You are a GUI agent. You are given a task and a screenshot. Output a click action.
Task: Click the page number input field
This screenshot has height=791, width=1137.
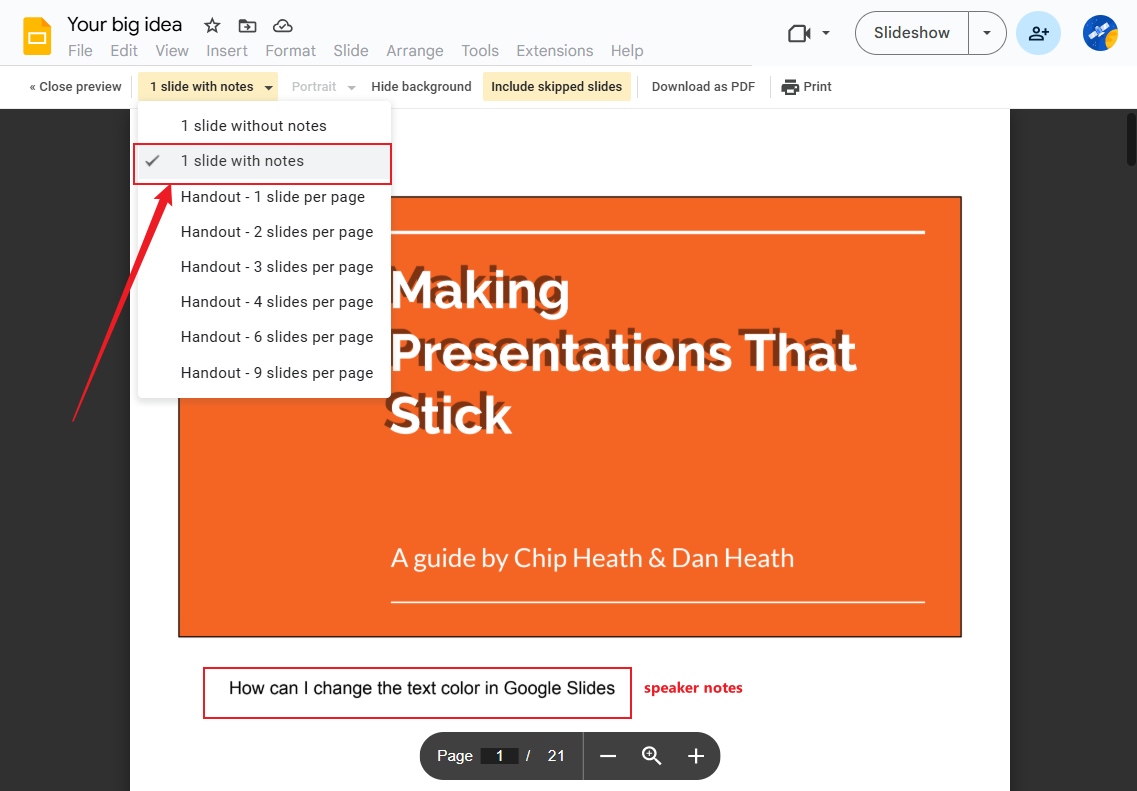point(500,756)
